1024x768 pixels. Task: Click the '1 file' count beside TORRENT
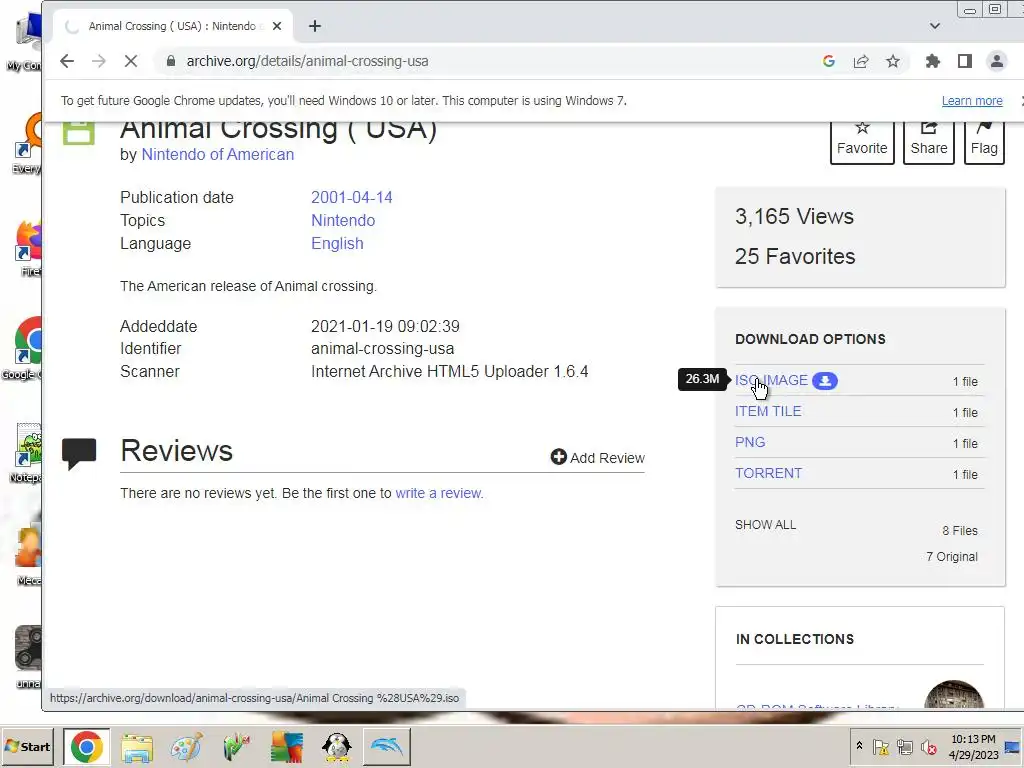[x=965, y=475]
